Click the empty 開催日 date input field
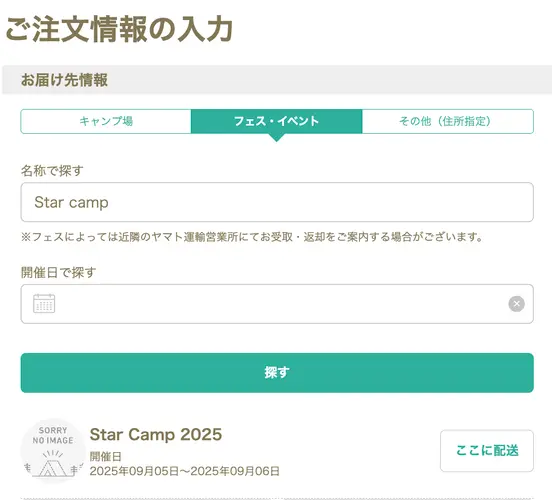 coord(277,304)
